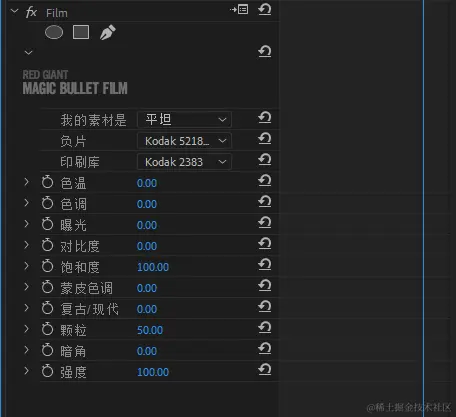Collapse the Film effect group
456x417 pixels.
(x=14, y=11)
